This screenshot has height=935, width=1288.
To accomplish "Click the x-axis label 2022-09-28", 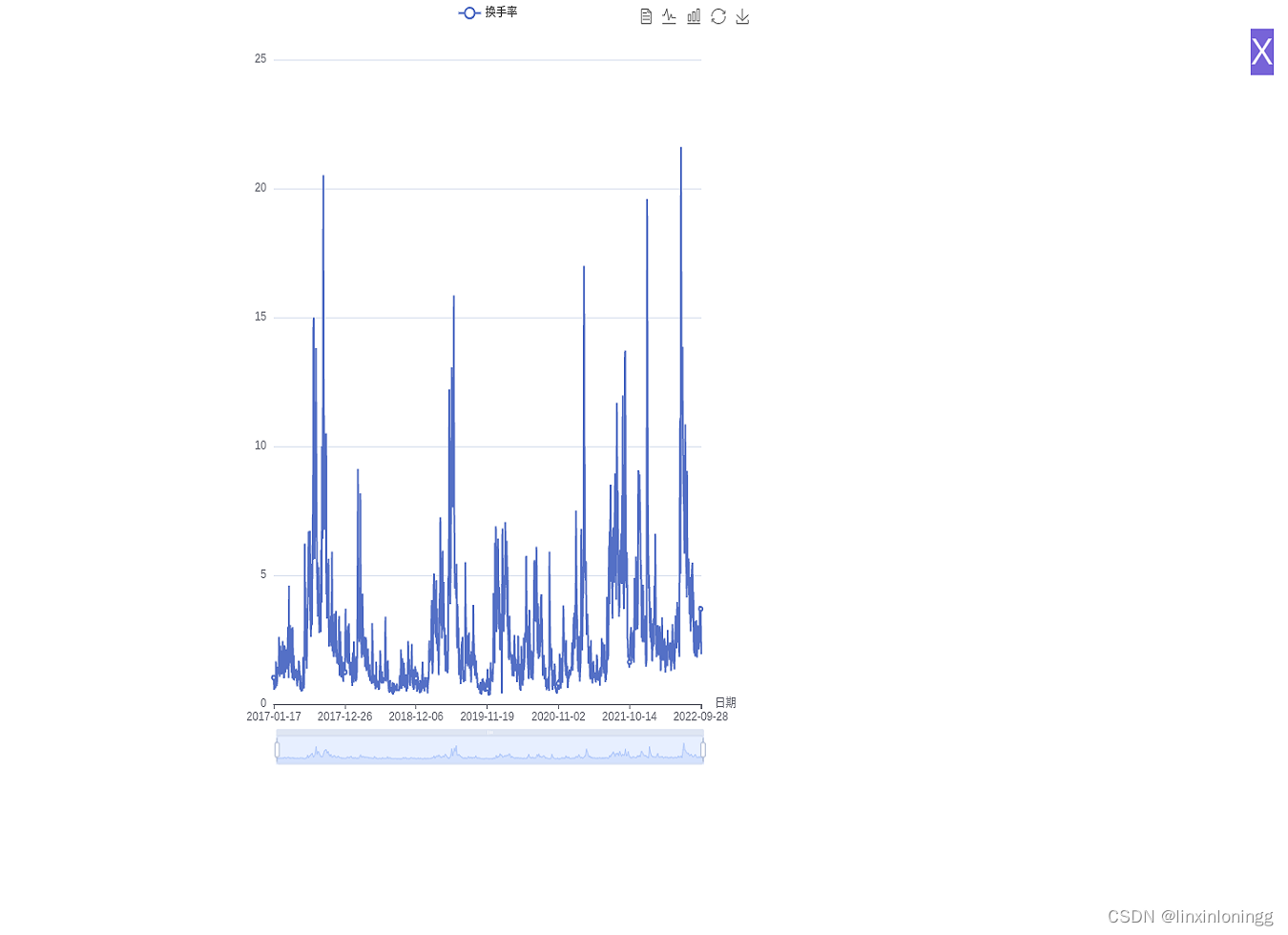I will pos(700,717).
